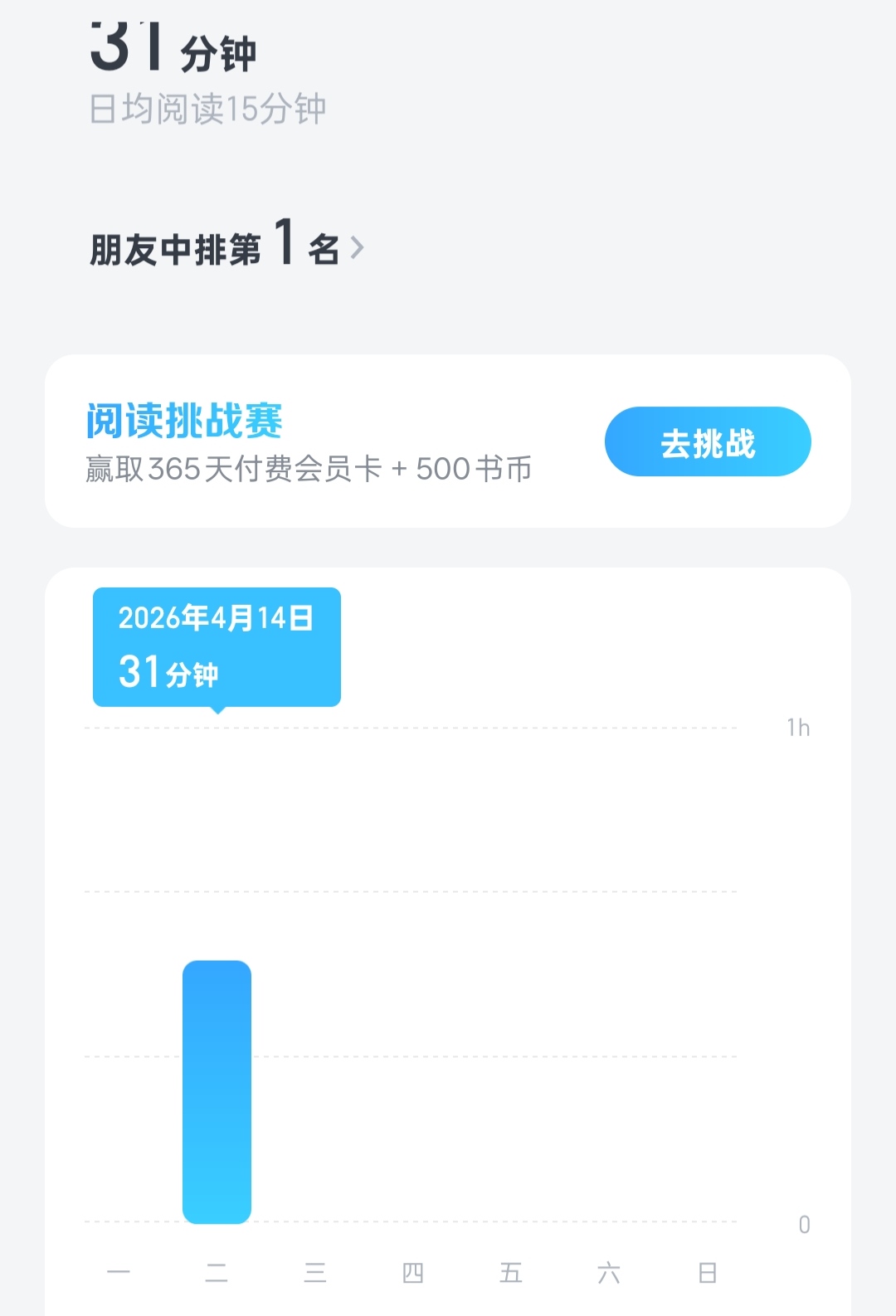Tap the 31分钟 value in tooltip
Screen dimensions: 896x1316
(x=168, y=672)
